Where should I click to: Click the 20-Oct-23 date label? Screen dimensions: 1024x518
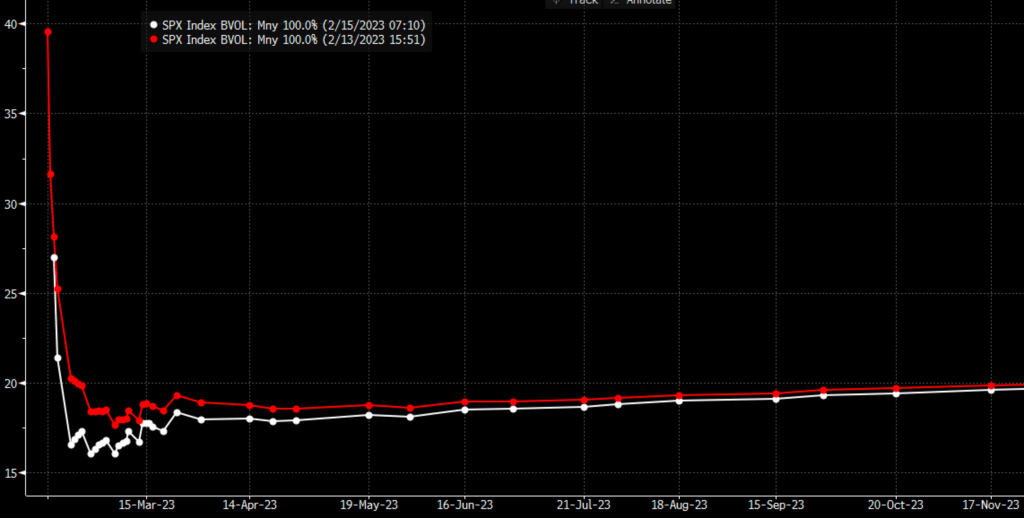point(895,505)
